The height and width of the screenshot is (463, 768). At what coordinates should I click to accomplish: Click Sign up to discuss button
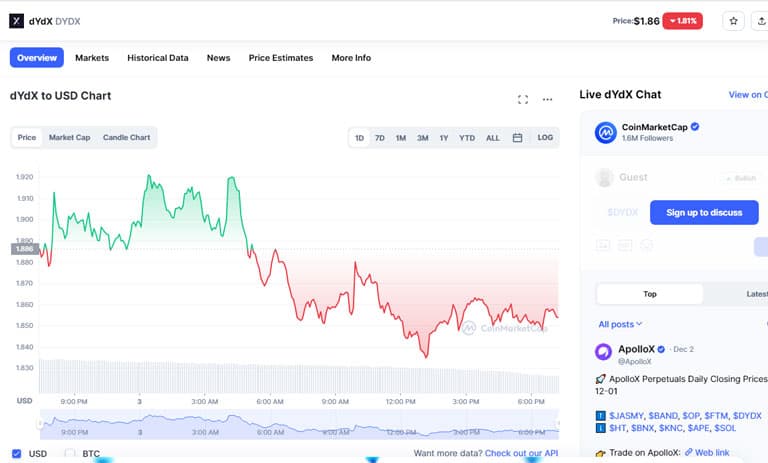pyautogui.click(x=704, y=213)
